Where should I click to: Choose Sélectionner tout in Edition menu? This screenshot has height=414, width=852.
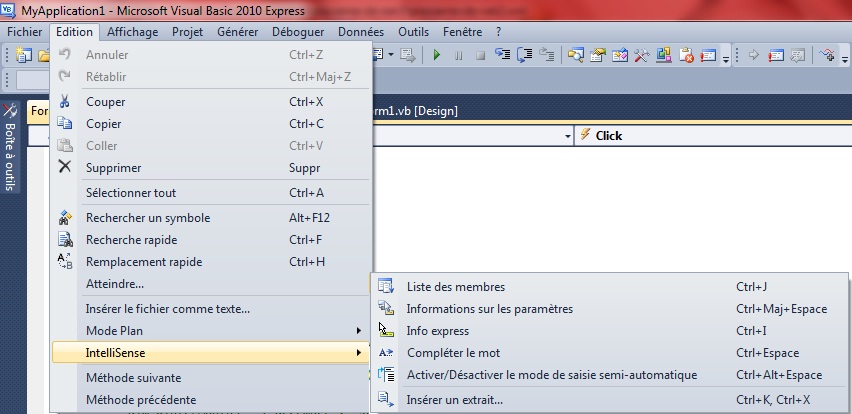211,192
